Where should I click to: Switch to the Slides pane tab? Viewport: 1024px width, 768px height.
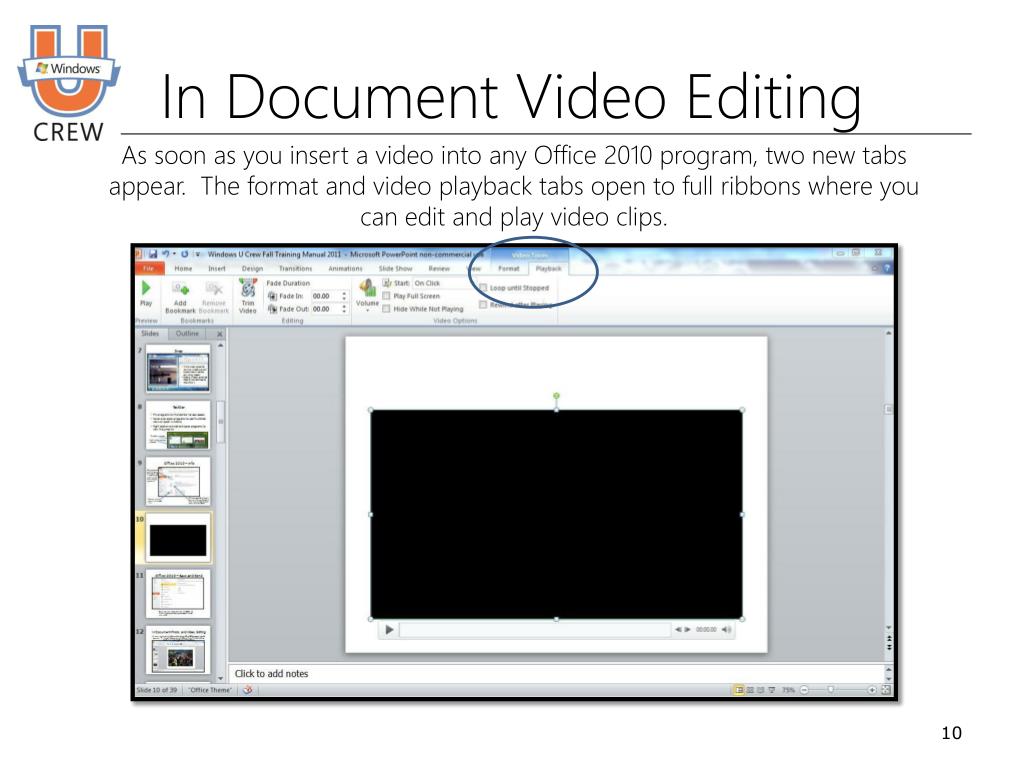point(150,333)
